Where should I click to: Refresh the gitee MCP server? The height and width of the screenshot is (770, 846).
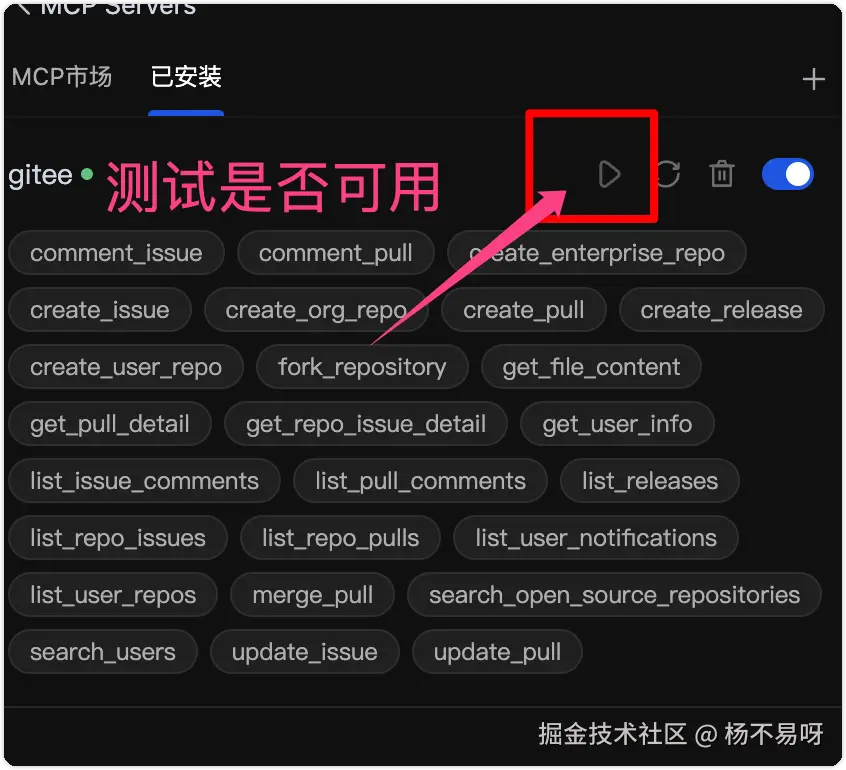(668, 174)
